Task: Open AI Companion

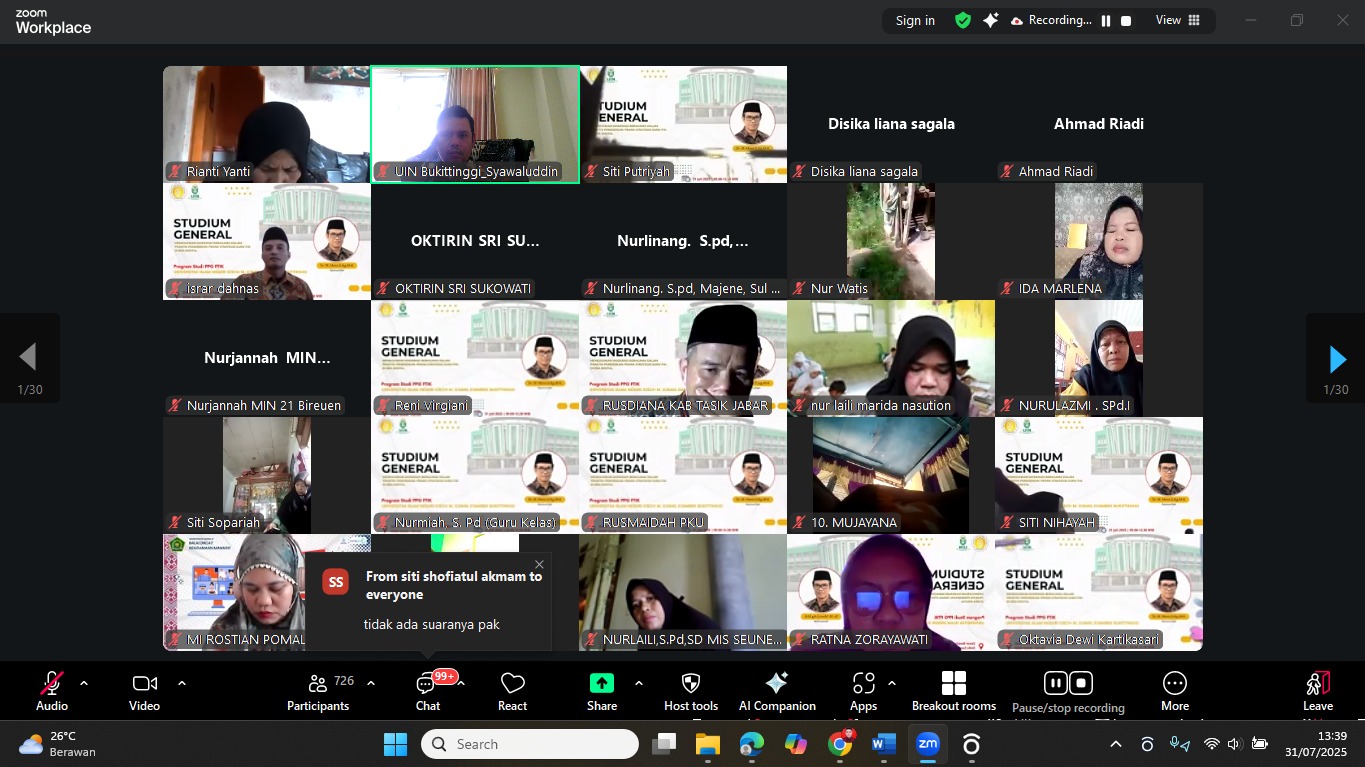Action: [777, 691]
